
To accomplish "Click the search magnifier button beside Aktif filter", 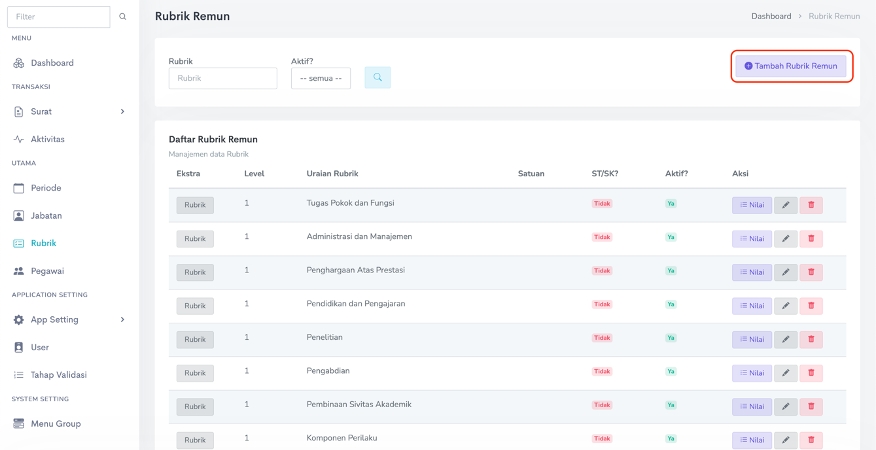I will (x=377, y=78).
